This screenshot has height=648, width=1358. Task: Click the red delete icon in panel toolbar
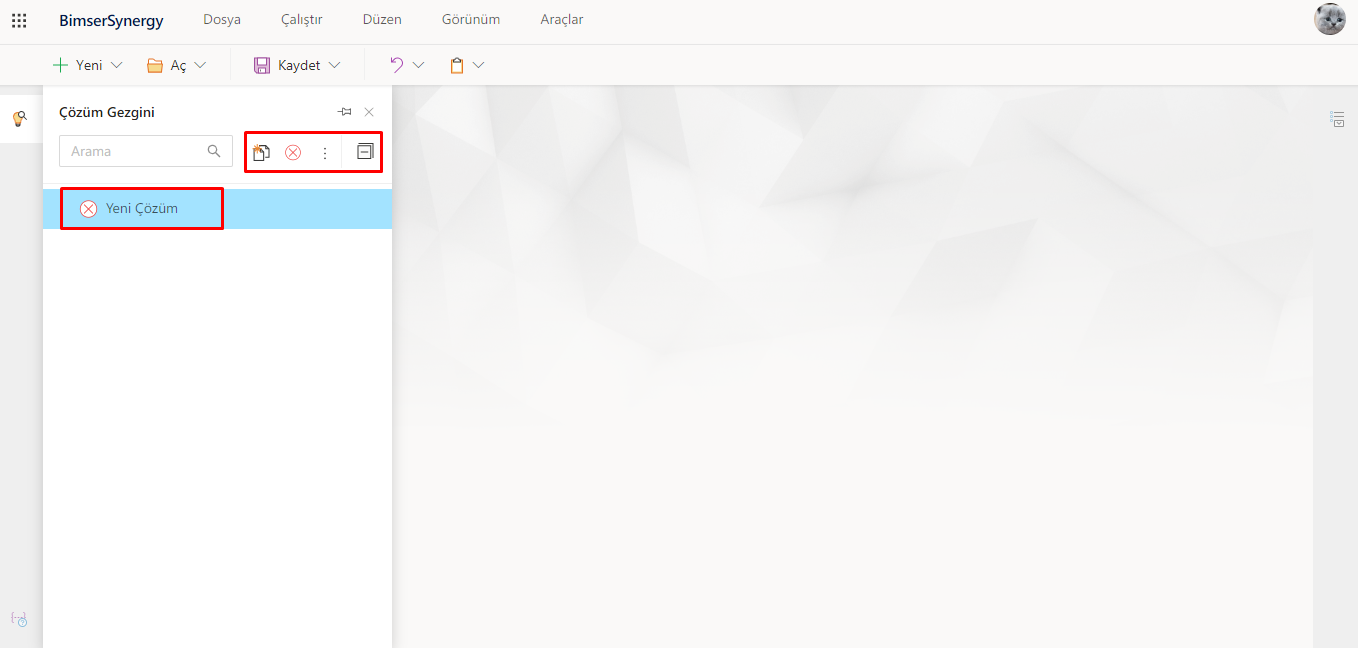[x=293, y=152]
